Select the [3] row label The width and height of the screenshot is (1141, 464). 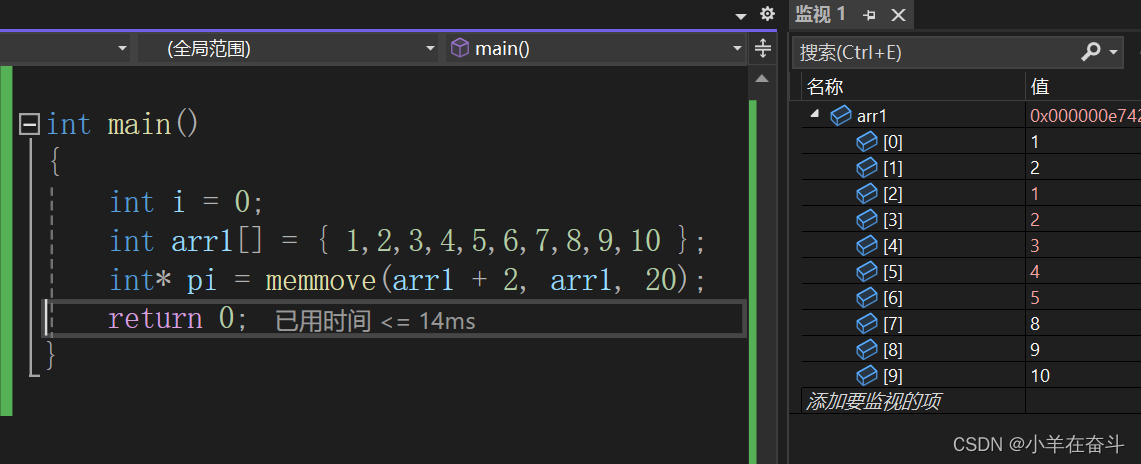pyautogui.click(x=893, y=220)
